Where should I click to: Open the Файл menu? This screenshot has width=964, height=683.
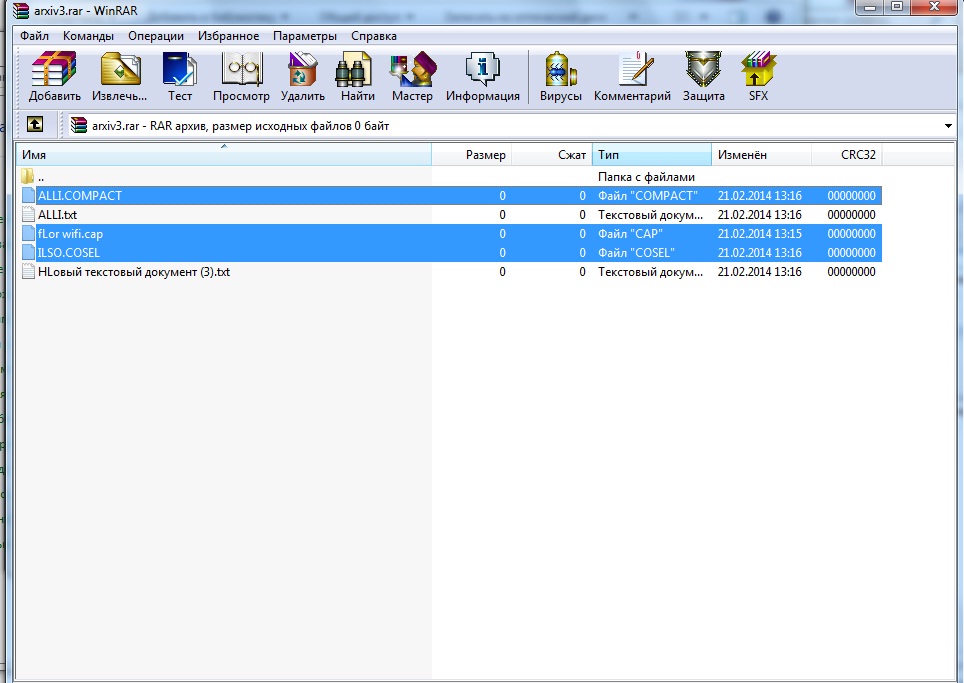coord(34,36)
